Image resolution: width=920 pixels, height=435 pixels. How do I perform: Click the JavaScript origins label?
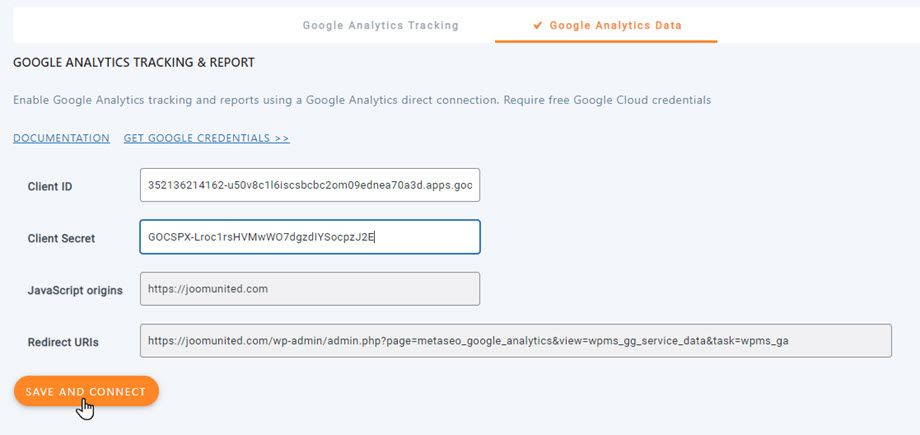pos(75,290)
